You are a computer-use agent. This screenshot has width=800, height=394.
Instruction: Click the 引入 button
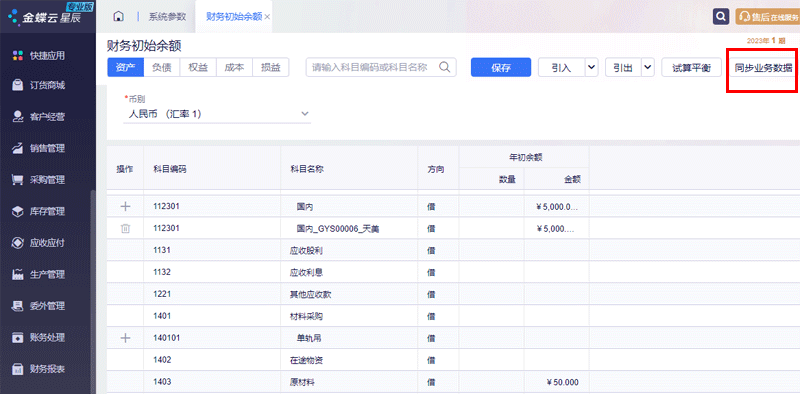pyautogui.click(x=561, y=67)
